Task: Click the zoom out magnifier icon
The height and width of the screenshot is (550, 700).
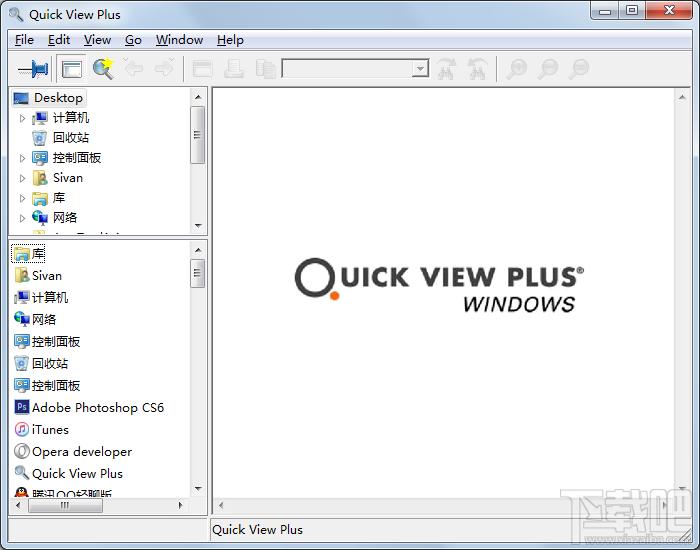Action: 548,69
